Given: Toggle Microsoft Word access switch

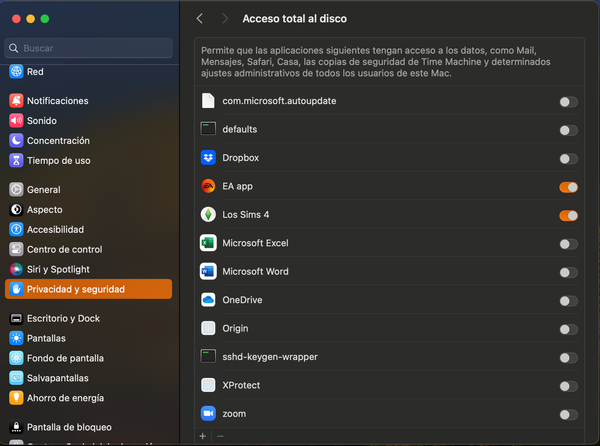Looking at the screenshot, I should tap(568, 272).
